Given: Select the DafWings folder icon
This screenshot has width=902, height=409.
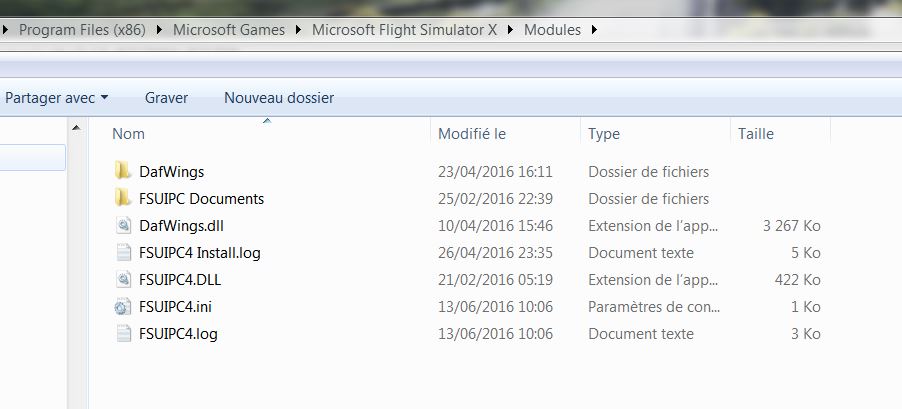Looking at the screenshot, I should coord(123,171).
